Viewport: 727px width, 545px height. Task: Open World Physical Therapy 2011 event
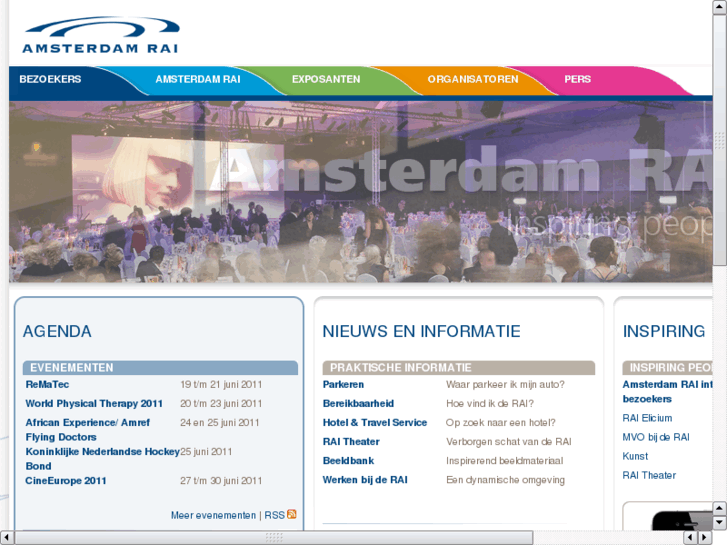point(94,404)
